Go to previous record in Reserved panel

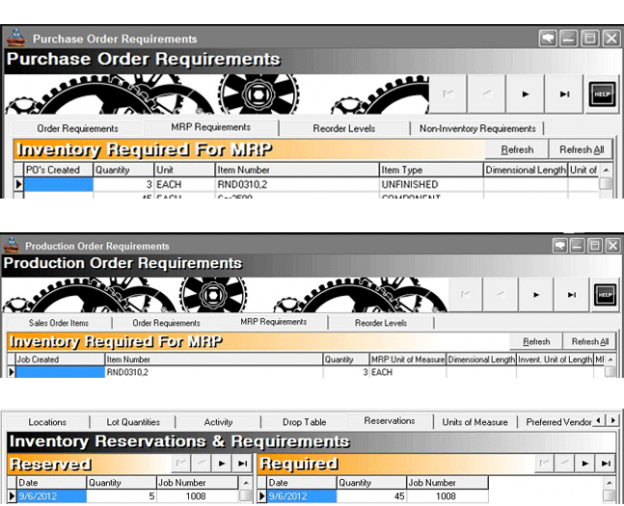201,463
